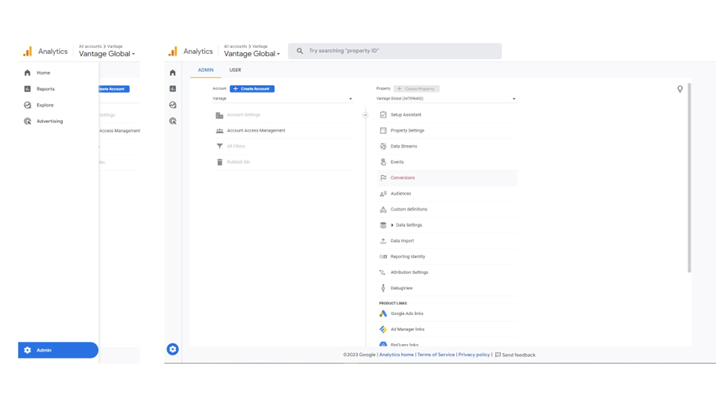
Task: Expand the Data Settings section
Action: tap(392, 225)
